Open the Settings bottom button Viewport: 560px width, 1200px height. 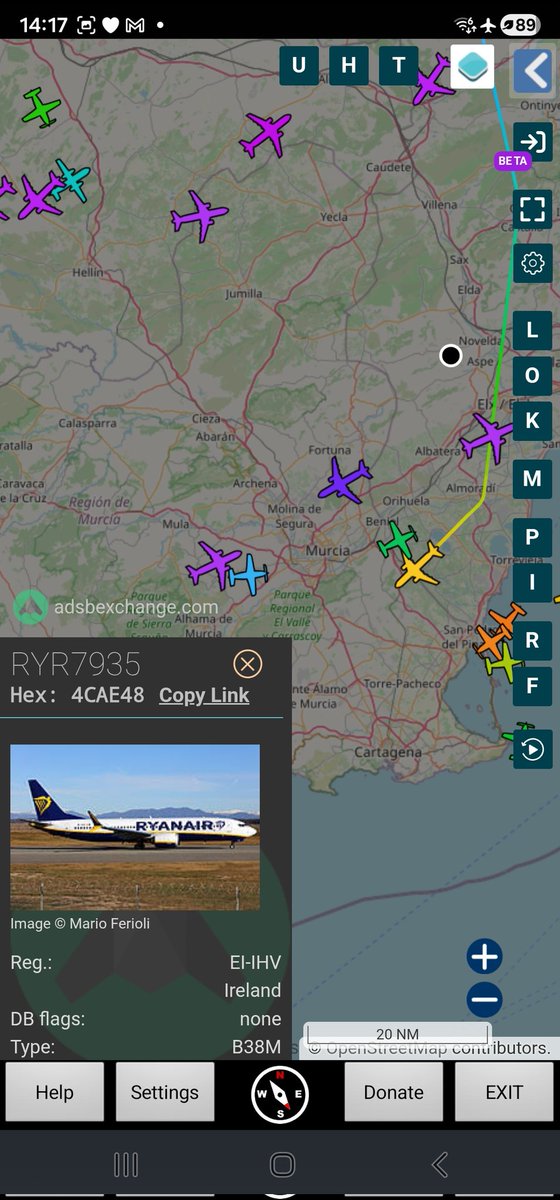pos(164,1092)
